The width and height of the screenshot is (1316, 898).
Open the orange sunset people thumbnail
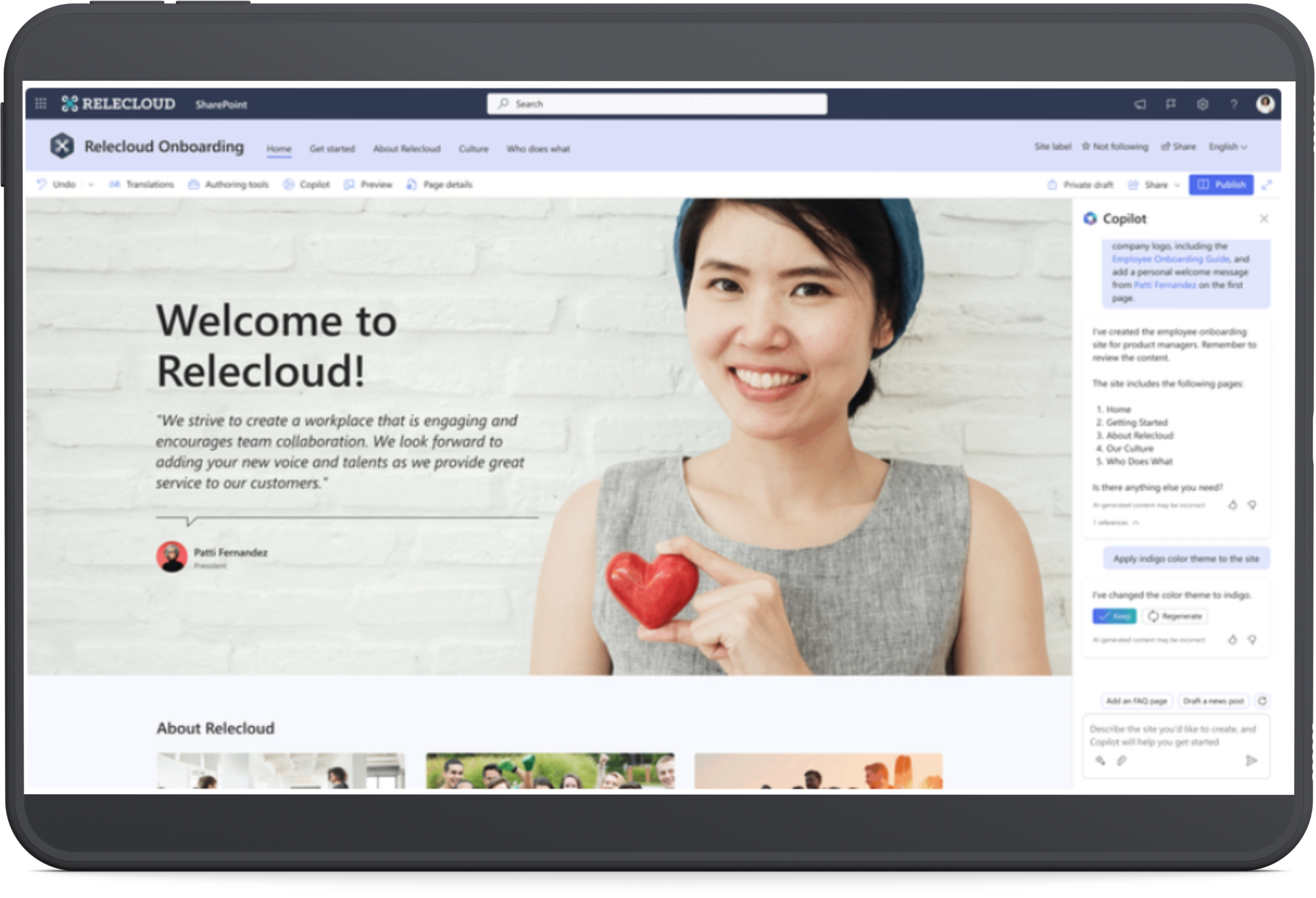818,770
